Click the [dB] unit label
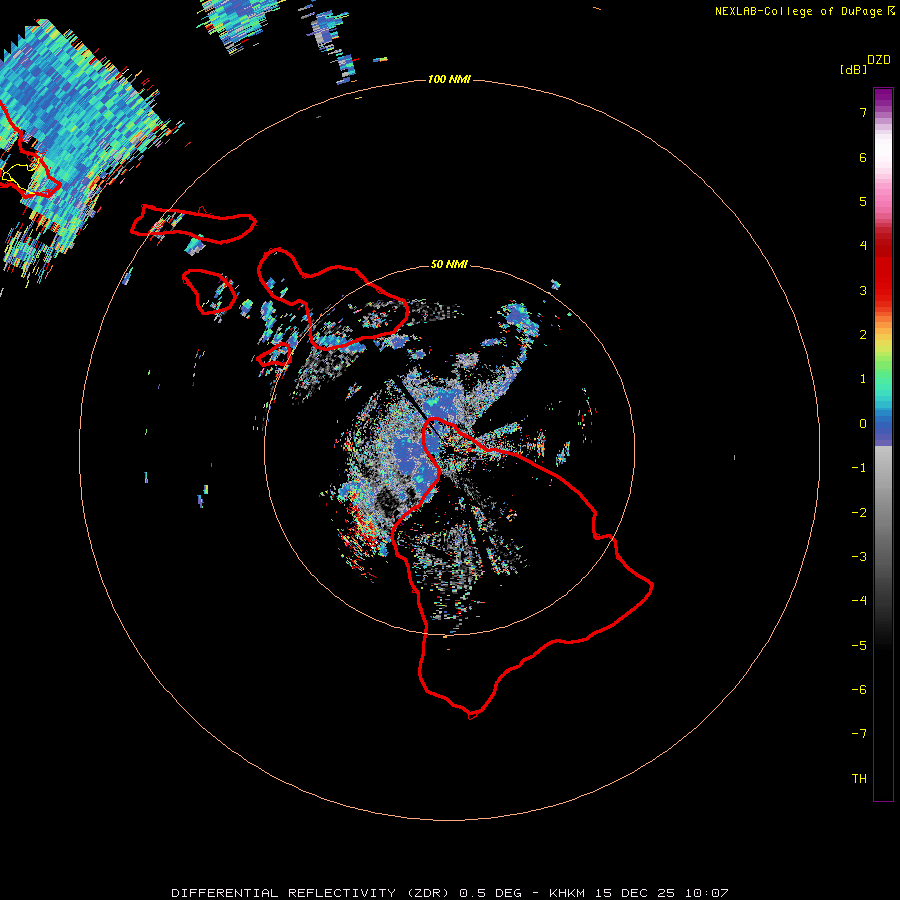 (x=854, y=70)
